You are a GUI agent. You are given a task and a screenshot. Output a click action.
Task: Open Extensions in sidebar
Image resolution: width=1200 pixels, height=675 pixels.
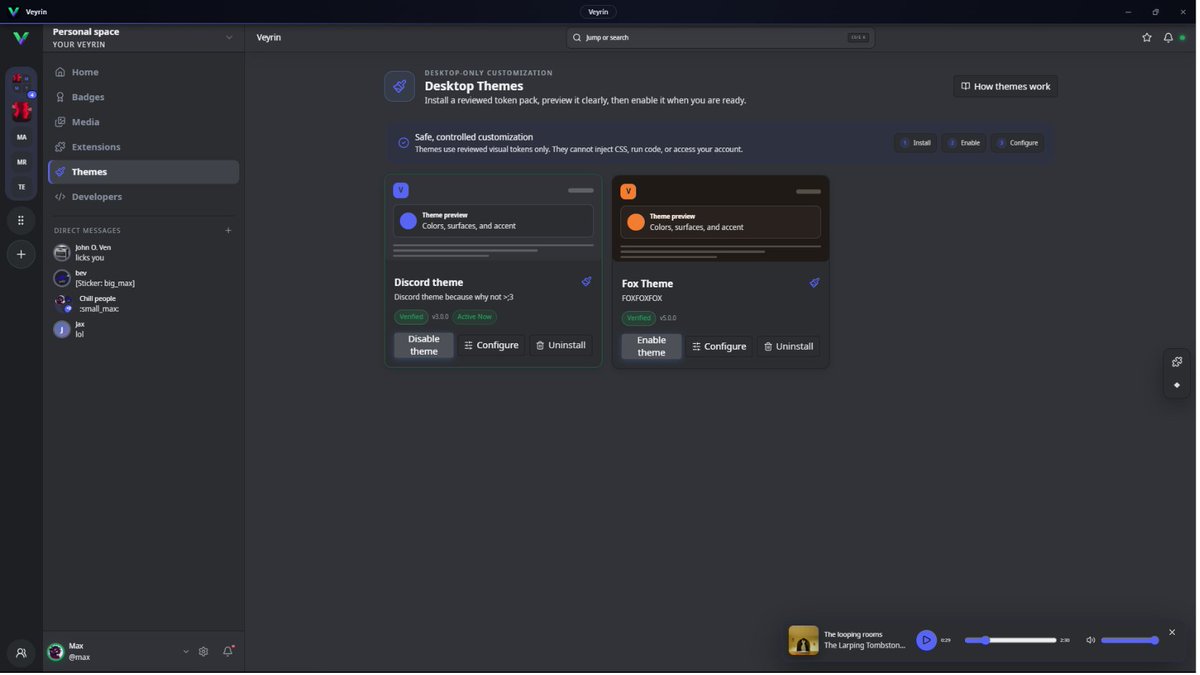(x=143, y=147)
